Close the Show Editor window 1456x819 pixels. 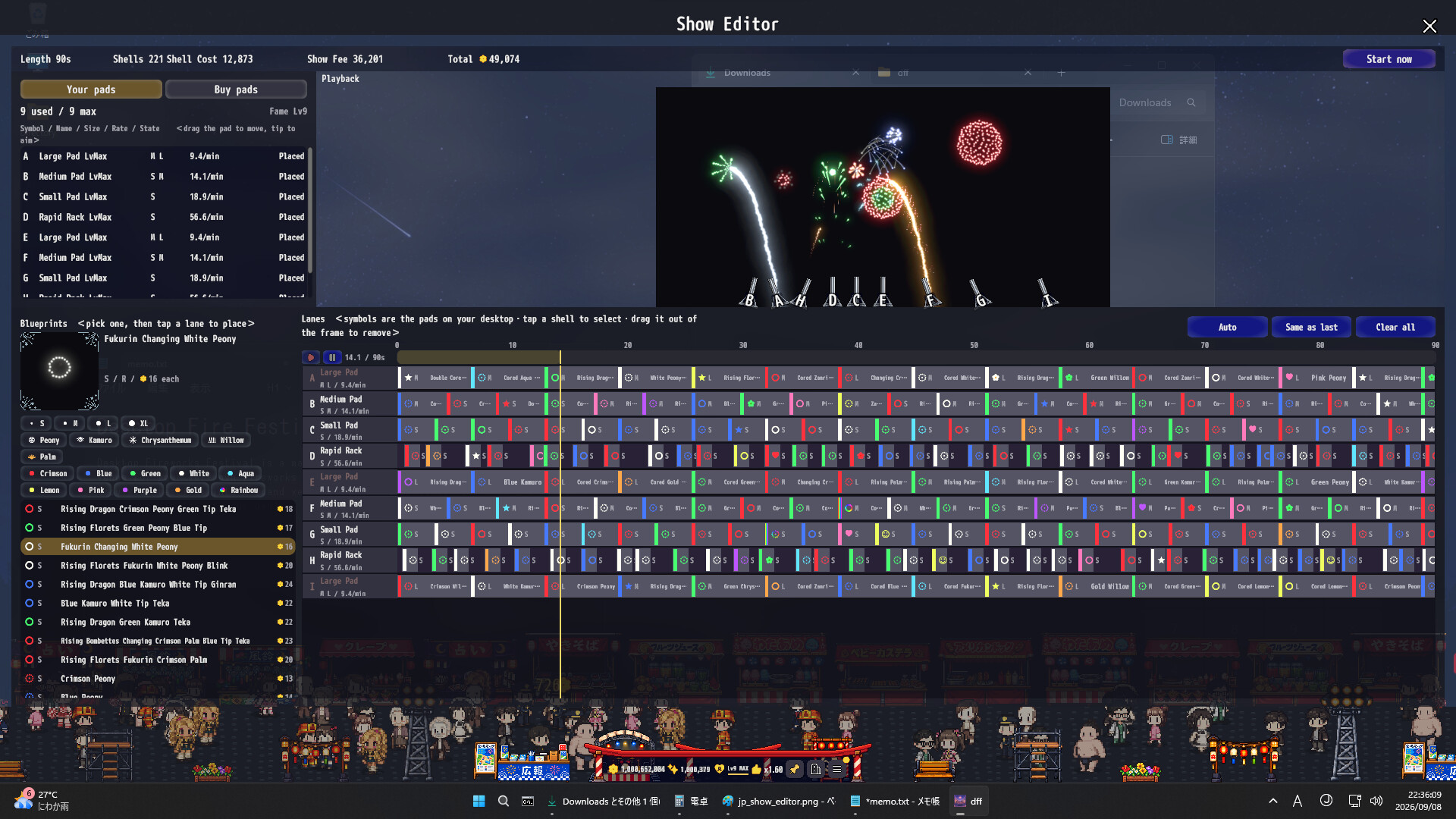point(1429,27)
